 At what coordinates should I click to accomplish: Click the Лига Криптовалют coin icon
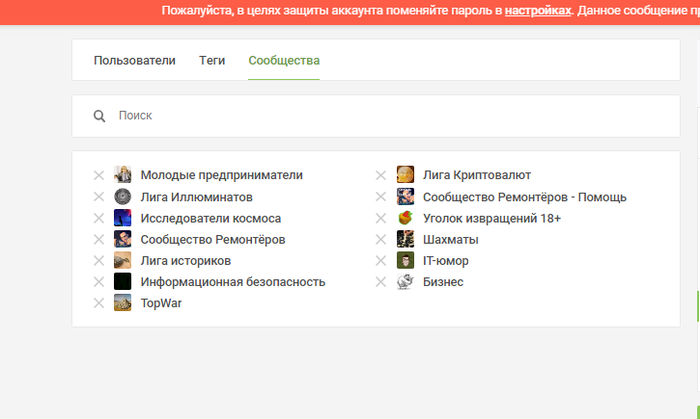click(x=405, y=175)
